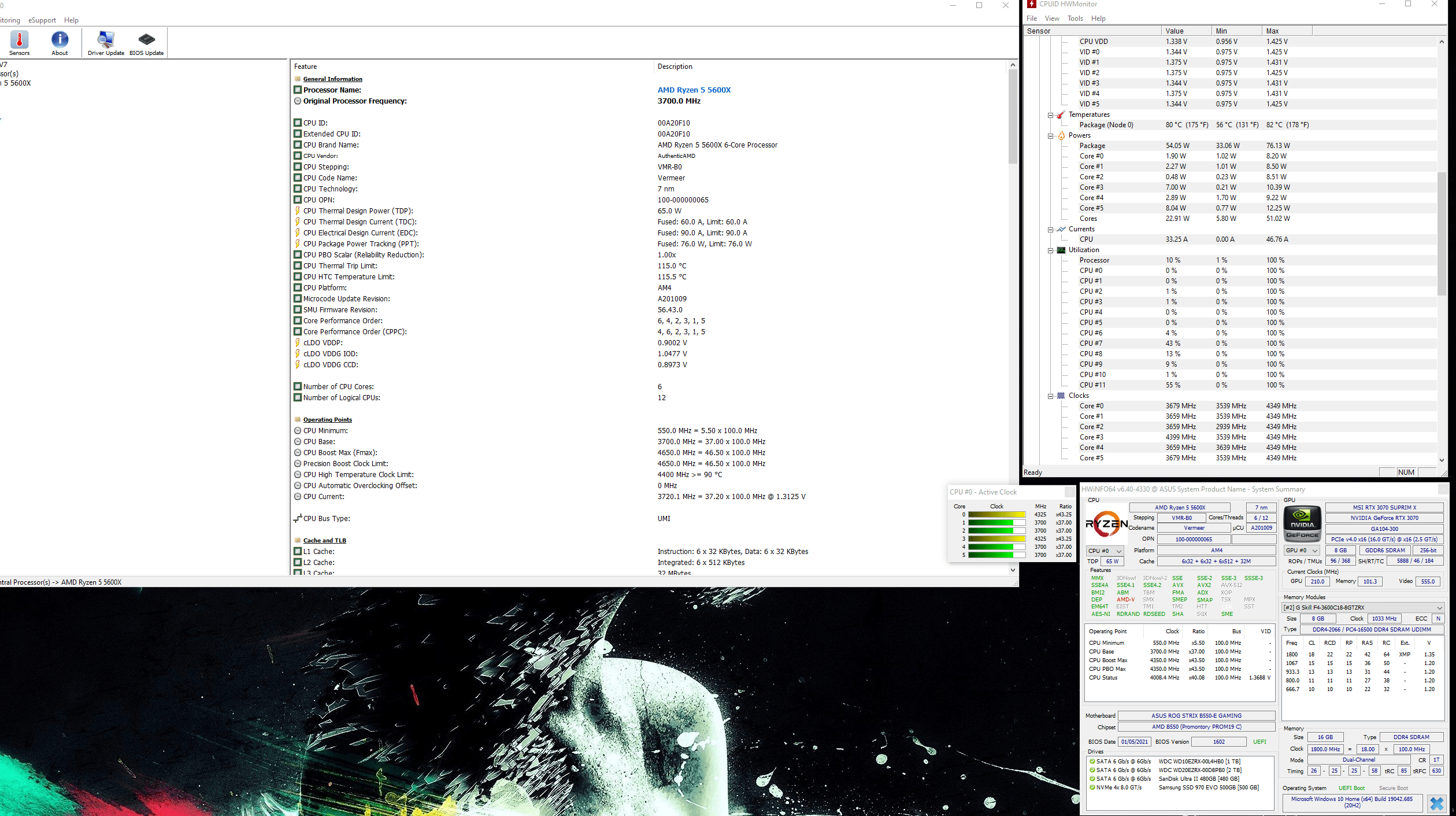1456x816 pixels.
Task: Open the G Skill memory module dropdown
Action: pyautogui.click(x=1363, y=607)
